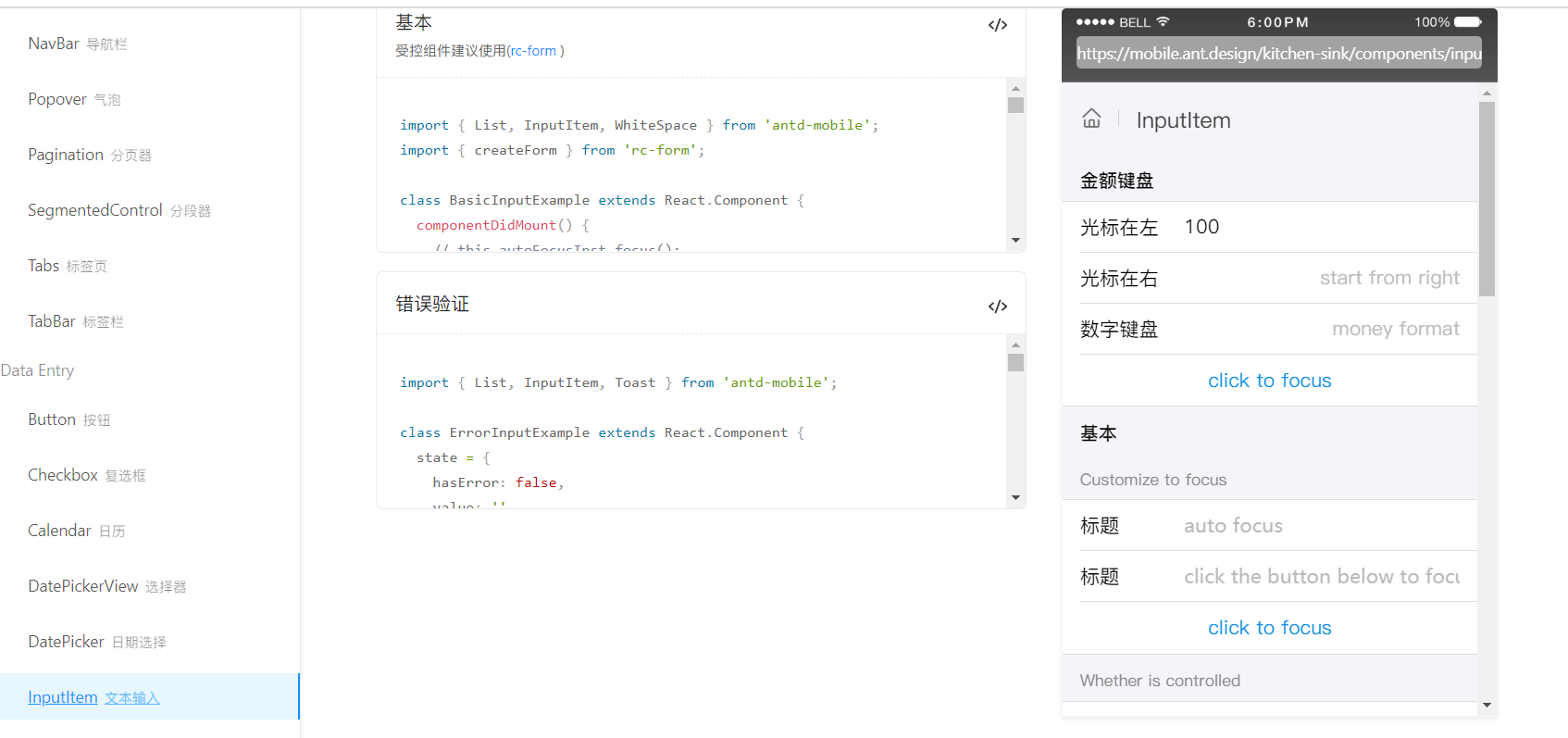1568x738 pixels.
Task: Toggle code view for 错误验证 demo
Action: point(997,306)
